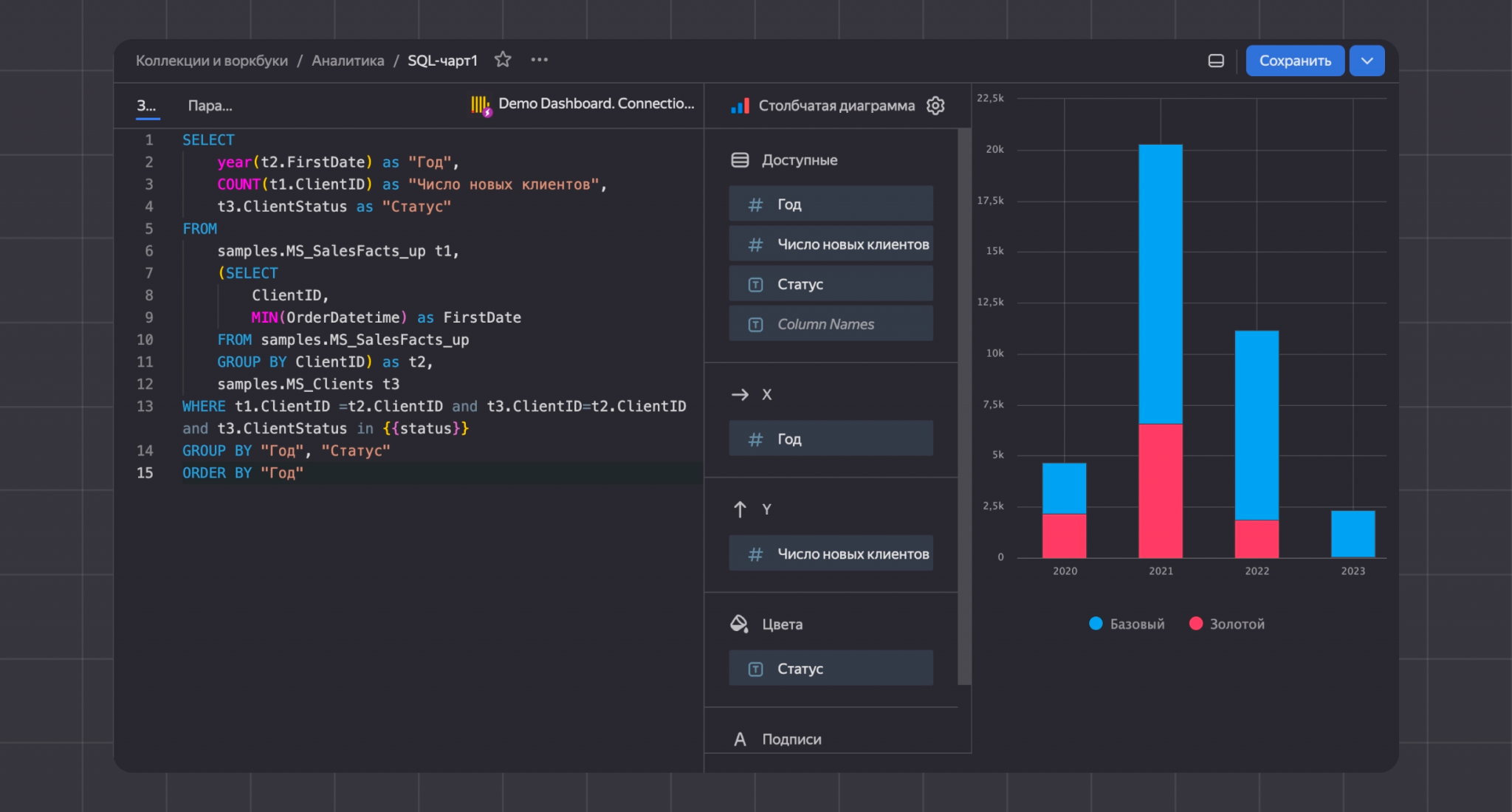Image resolution: width=1512 pixels, height=812 pixels.
Task: Click the Цвета paint bucket icon
Action: coord(739,624)
